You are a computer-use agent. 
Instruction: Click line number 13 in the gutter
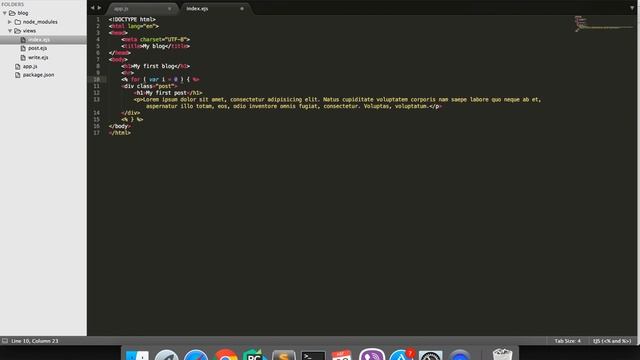(x=96, y=100)
